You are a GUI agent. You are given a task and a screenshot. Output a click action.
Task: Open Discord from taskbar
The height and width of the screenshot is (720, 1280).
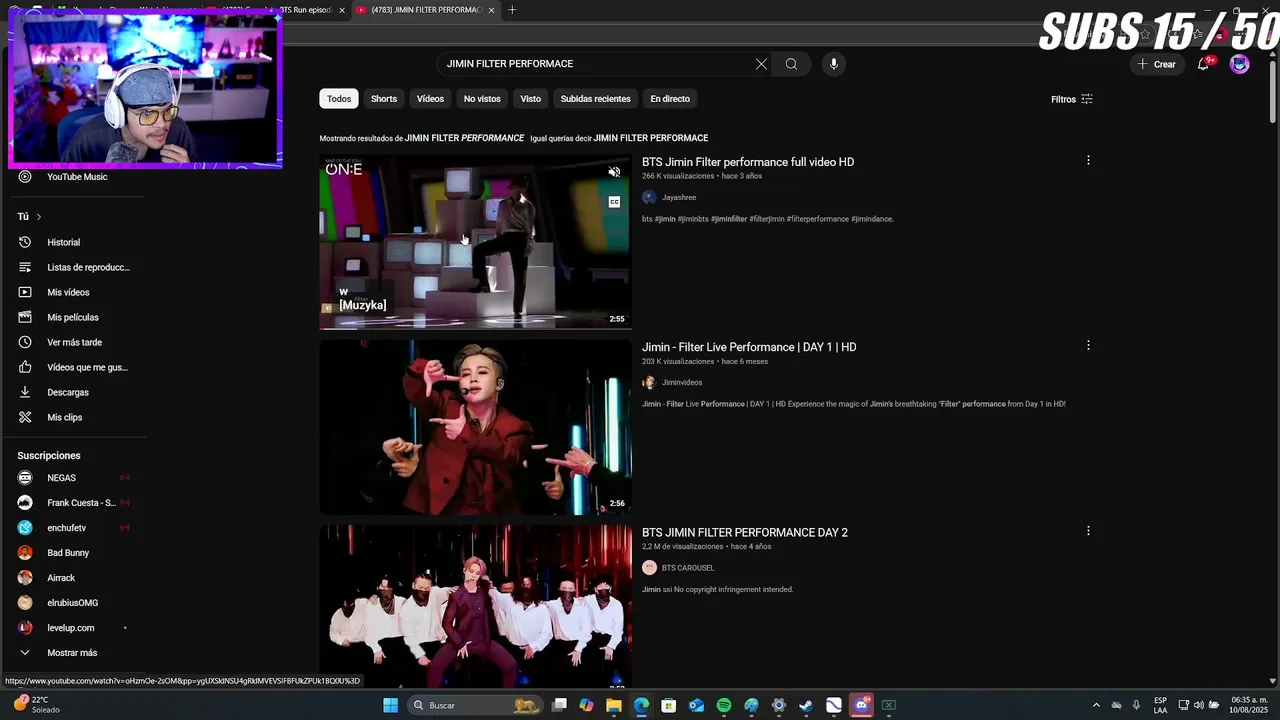(861, 705)
